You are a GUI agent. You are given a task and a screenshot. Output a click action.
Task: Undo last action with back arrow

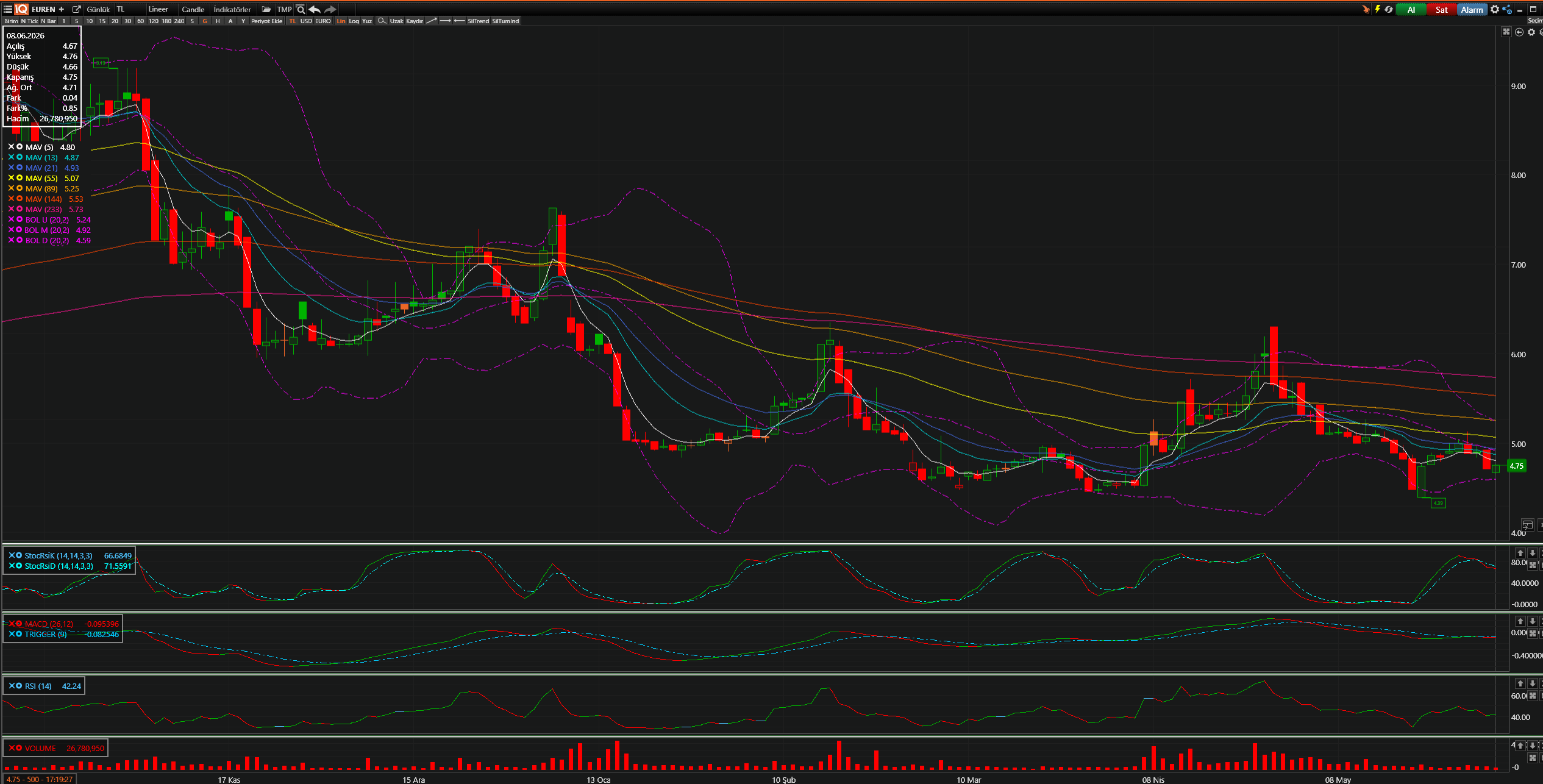pyautogui.click(x=315, y=9)
